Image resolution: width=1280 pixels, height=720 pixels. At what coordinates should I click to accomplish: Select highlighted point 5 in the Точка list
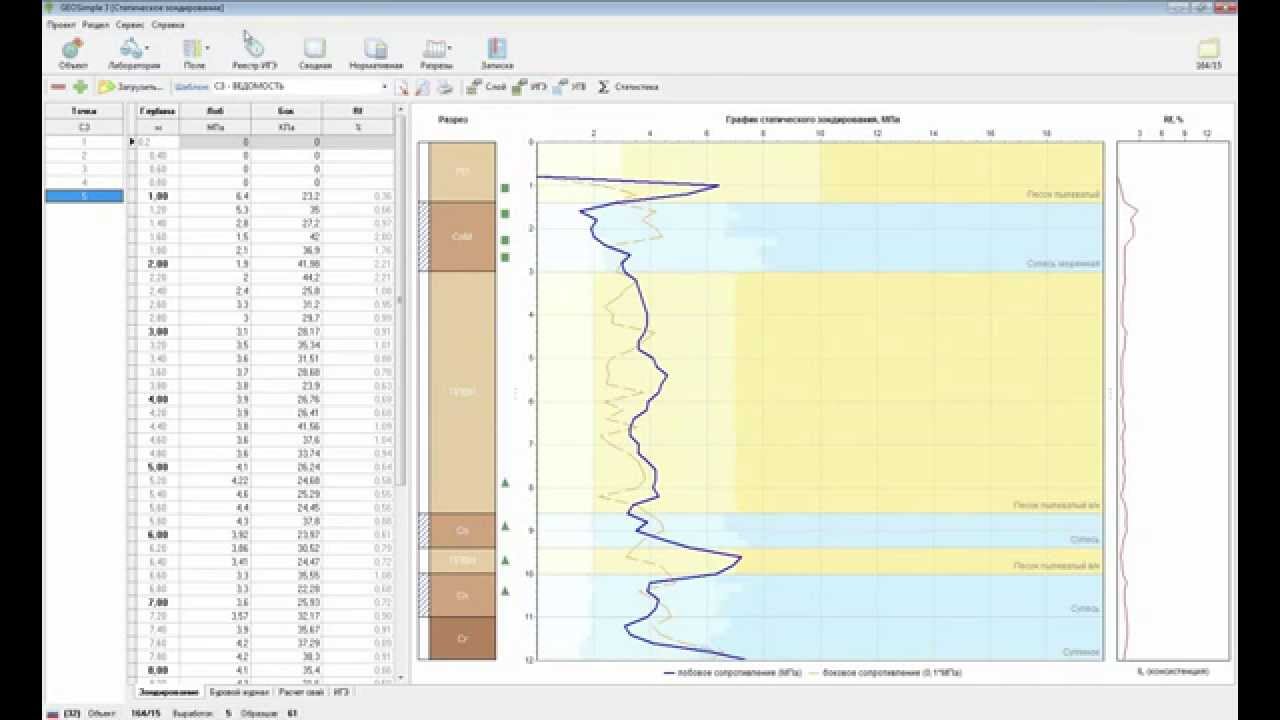click(84, 196)
